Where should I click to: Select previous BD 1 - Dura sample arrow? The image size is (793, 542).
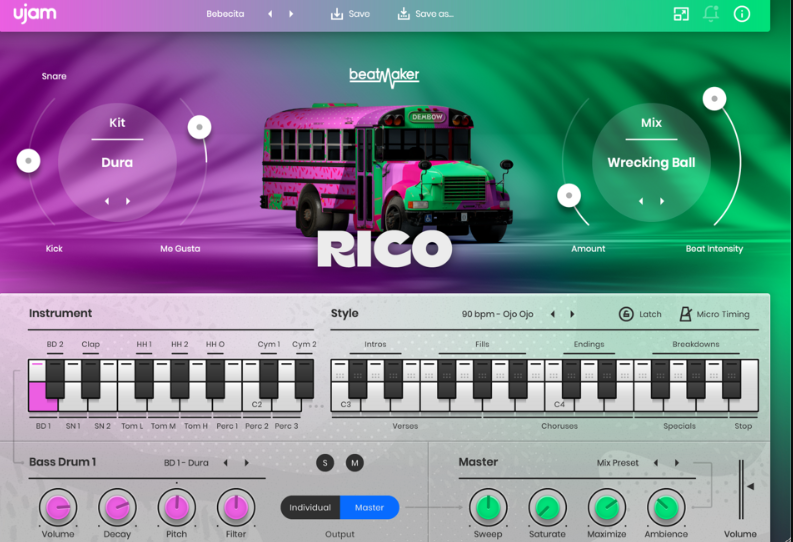point(226,463)
